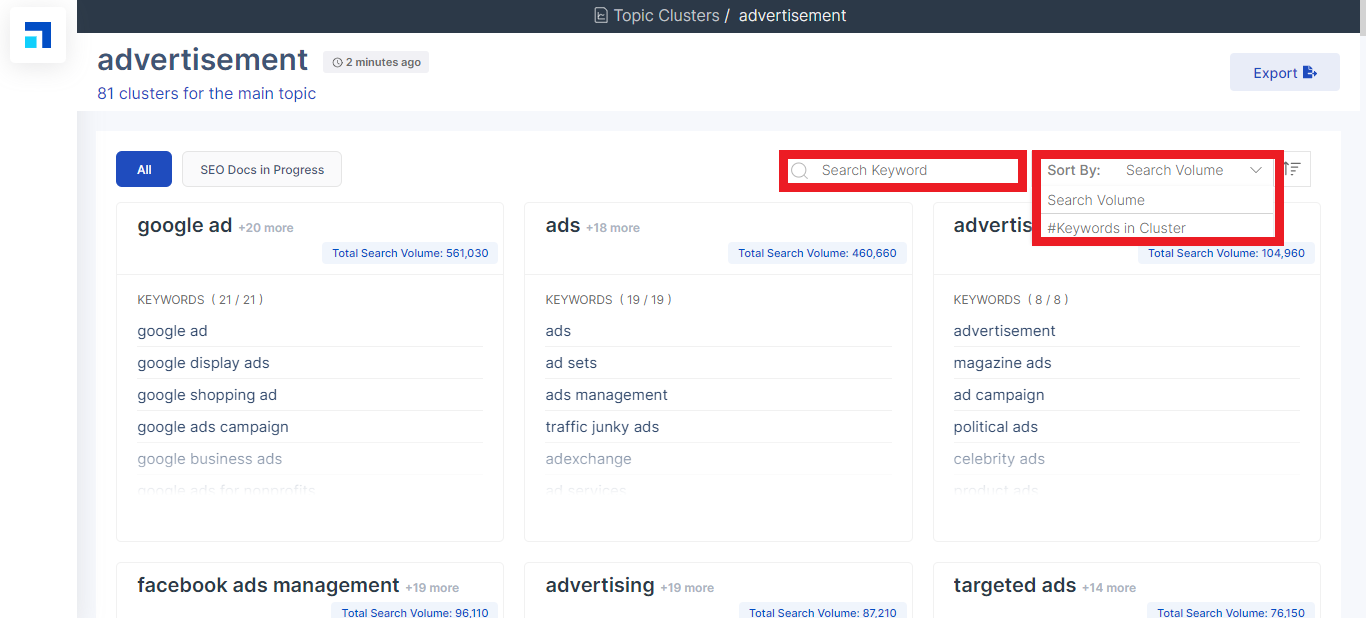The image size is (1366, 618).
Task: Select keyword adexchange
Action: point(588,459)
